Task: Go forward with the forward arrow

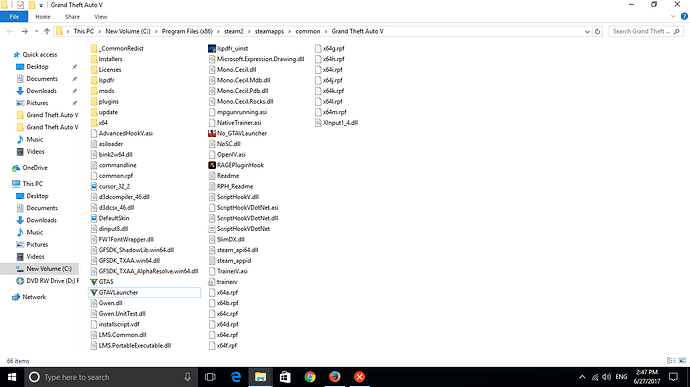Action: point(24,31)
